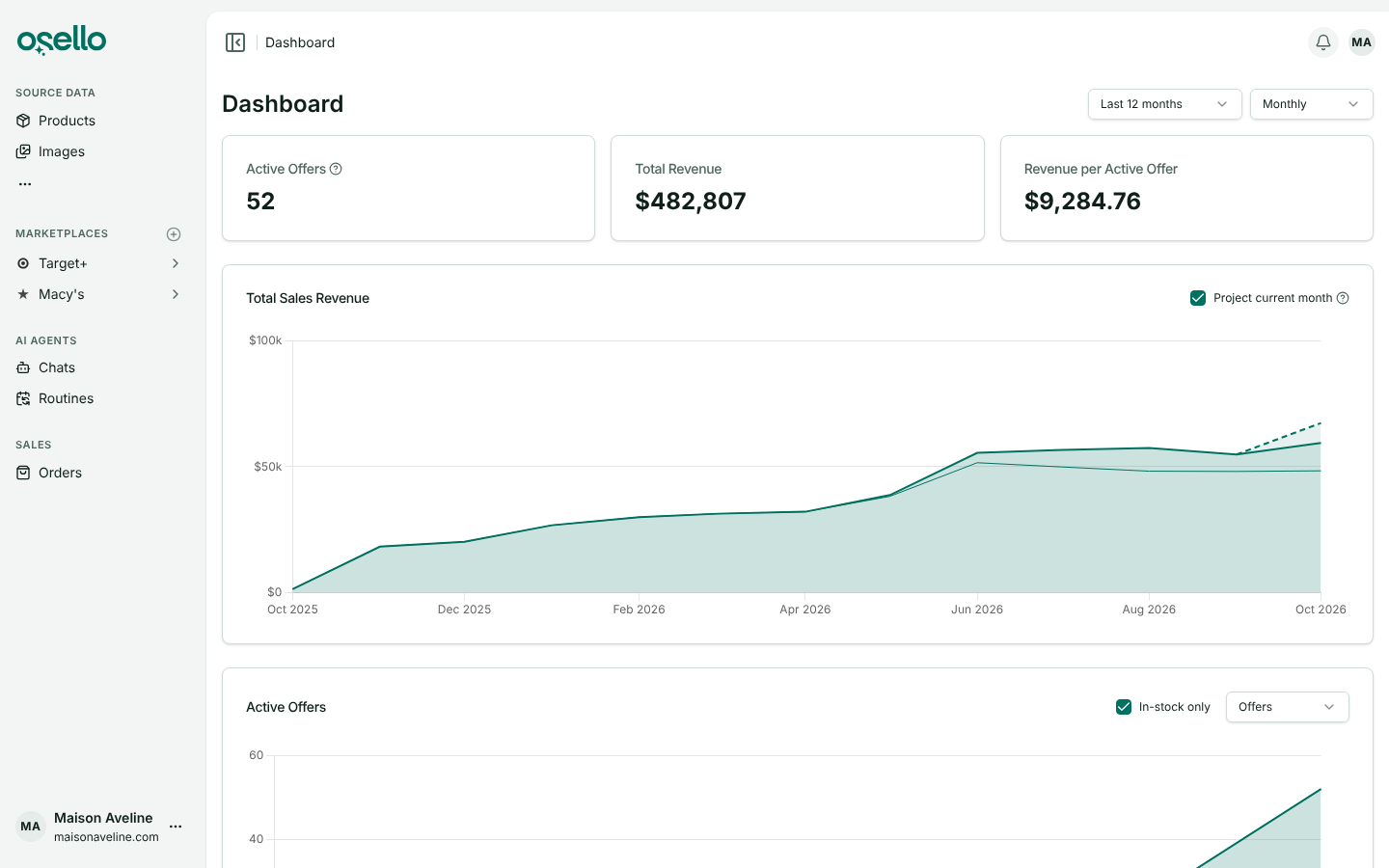Screen dimensions: 1389x868
Task: Expand Macy's marketplace chevron
Action: pyautogui.click(x=176, y=294)
